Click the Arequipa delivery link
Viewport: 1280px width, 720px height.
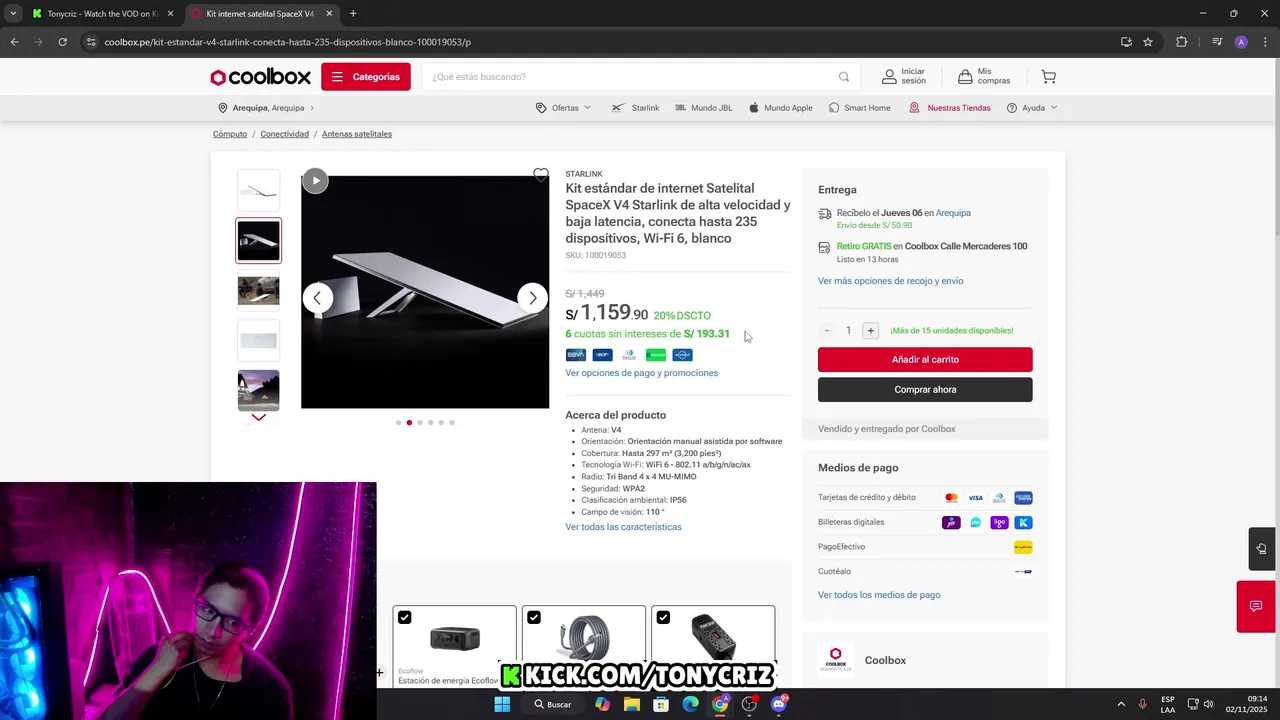(x=953, y=213)
